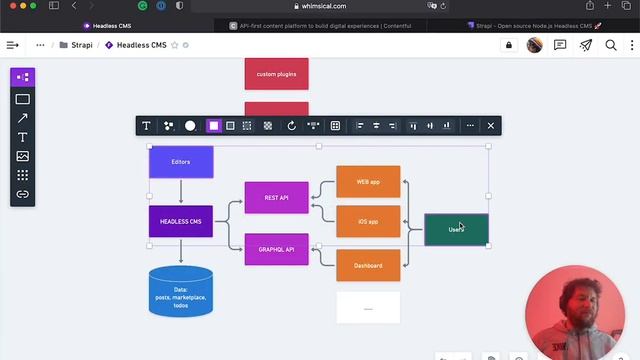The width and height of the screenshot is (640, 360).
Task: Click browser back arrow
Action: pyautogui.click(x=74, y=6)
